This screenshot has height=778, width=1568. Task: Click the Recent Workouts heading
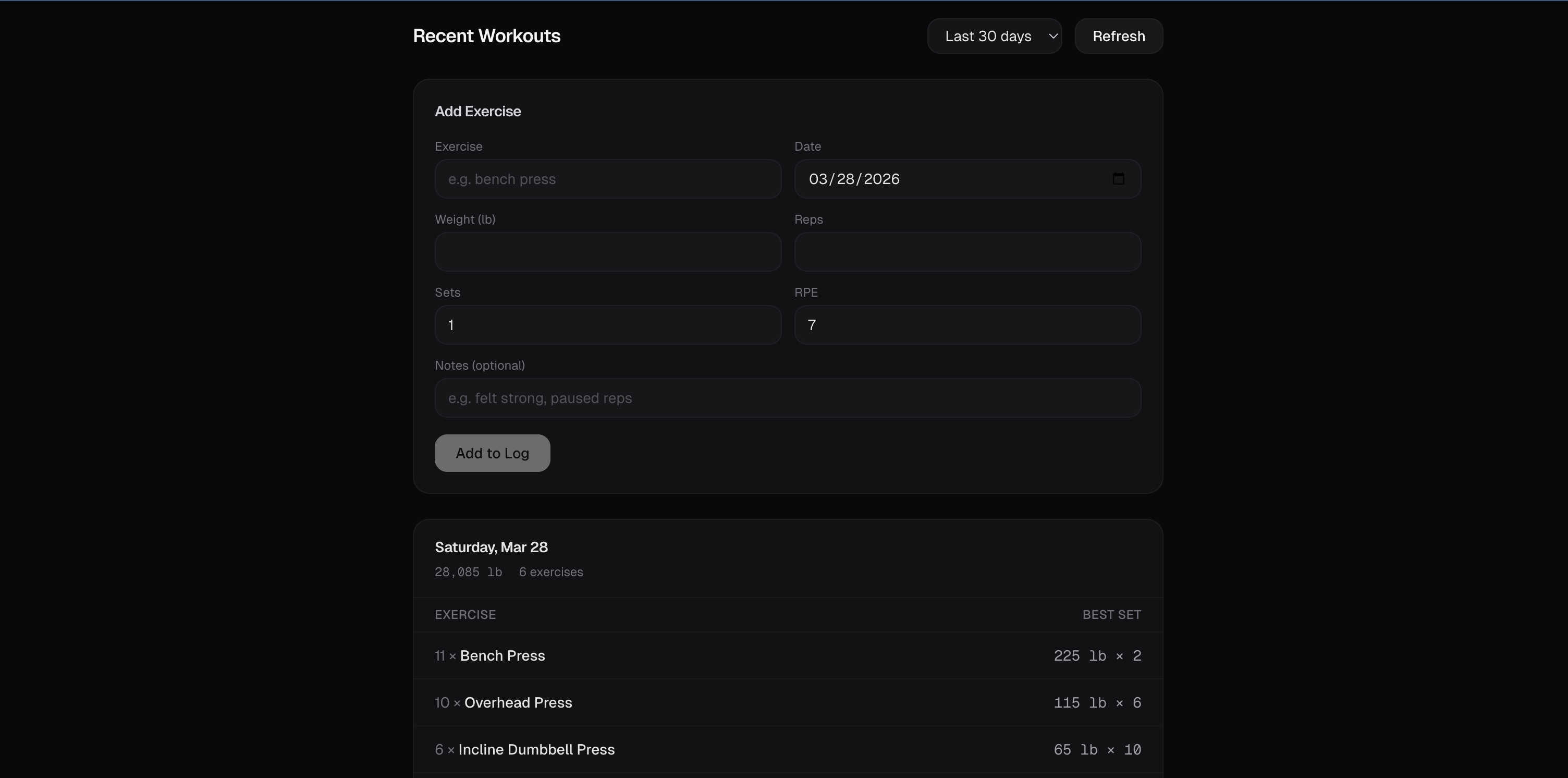pyautogui.click(x=486, y=36)
